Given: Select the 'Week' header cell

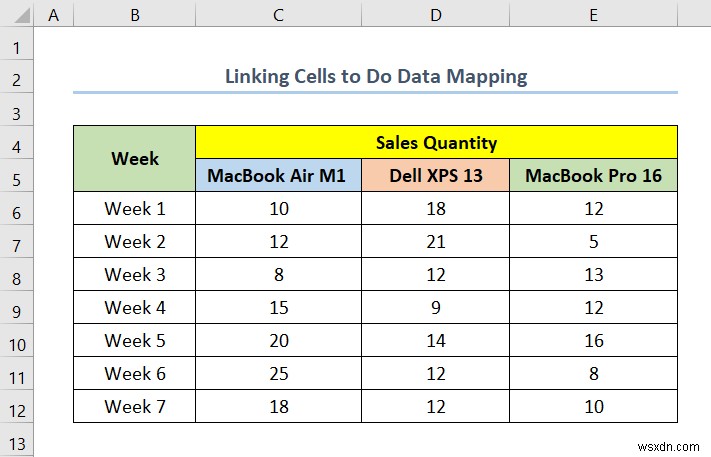Looking at the screenshot, I should tap(135, 159).
